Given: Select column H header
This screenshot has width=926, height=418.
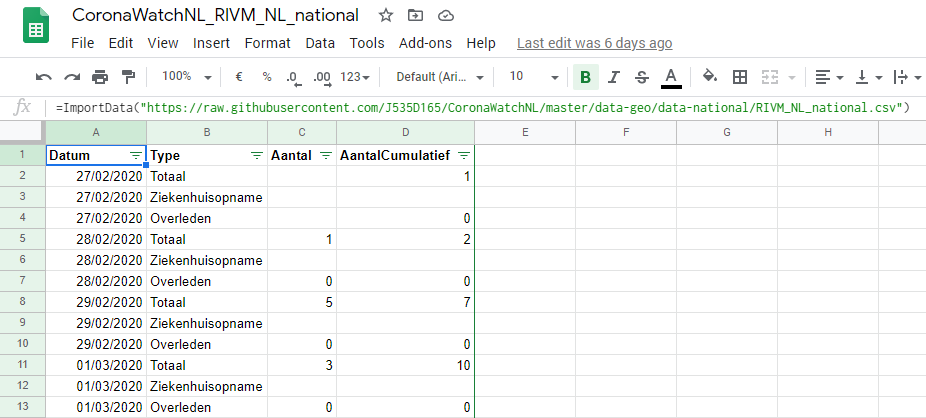Looking at the screenshot, I should (x=828, y=133).
